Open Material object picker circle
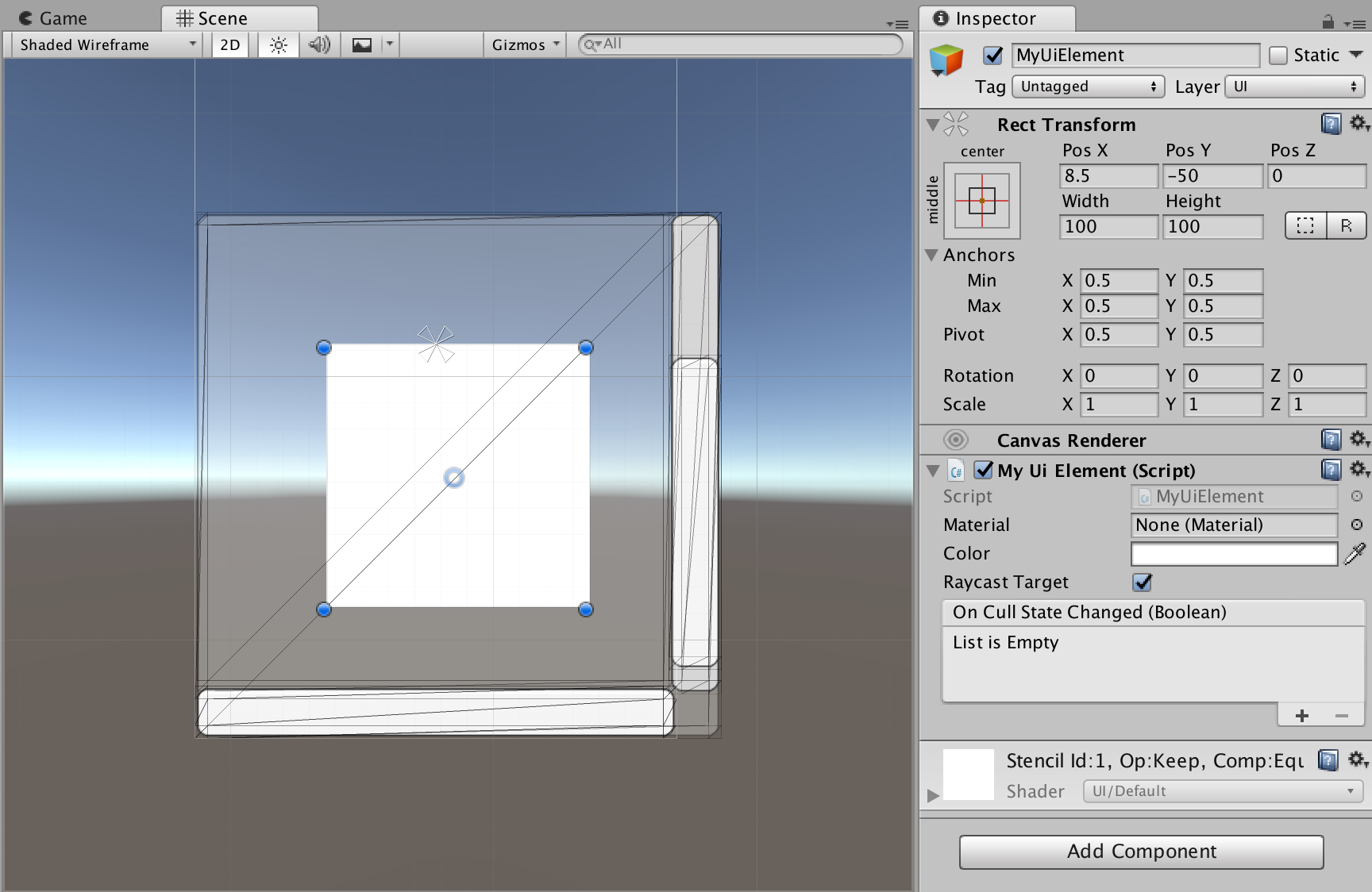The height and width of the screenshot is (892, 1372). click(x=1357, y=525)
